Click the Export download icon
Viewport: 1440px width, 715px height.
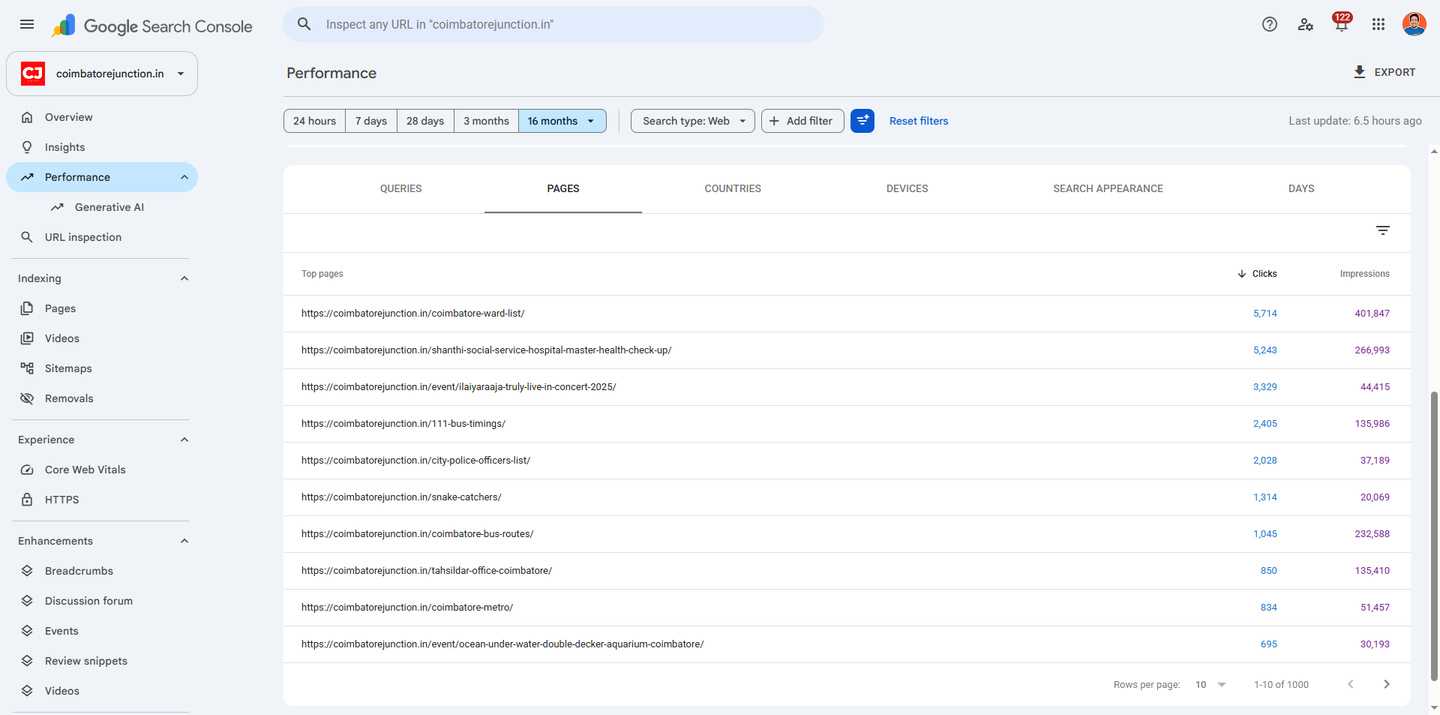1359,72
